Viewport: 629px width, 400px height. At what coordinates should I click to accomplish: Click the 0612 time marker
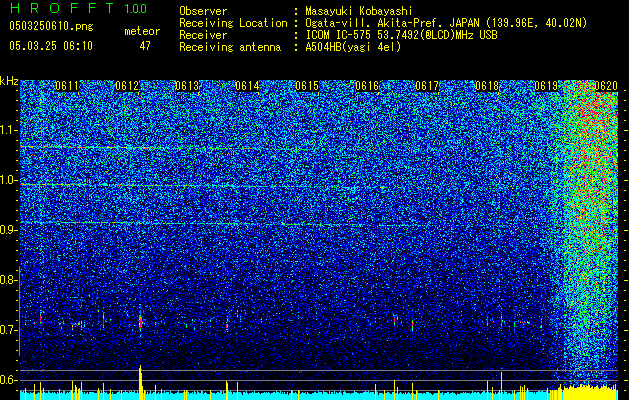coord(127,86)
